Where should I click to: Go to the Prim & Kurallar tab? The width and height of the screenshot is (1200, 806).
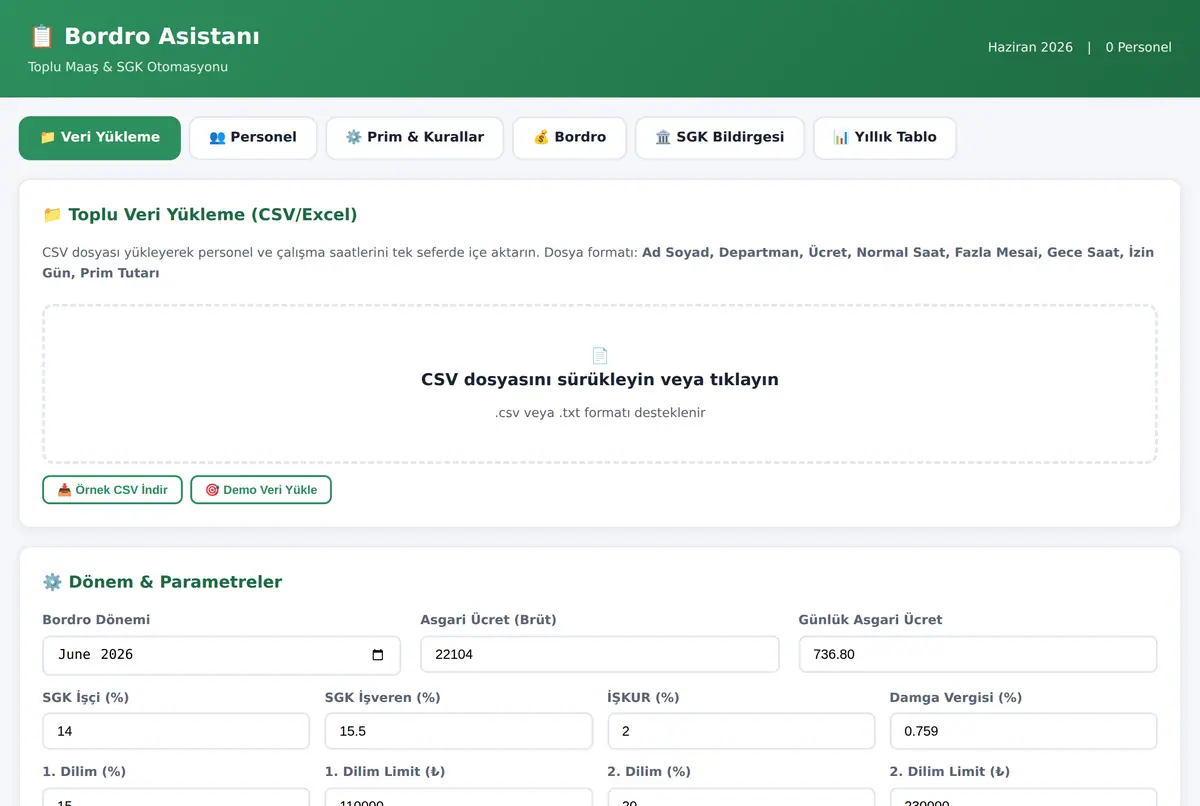415,138
